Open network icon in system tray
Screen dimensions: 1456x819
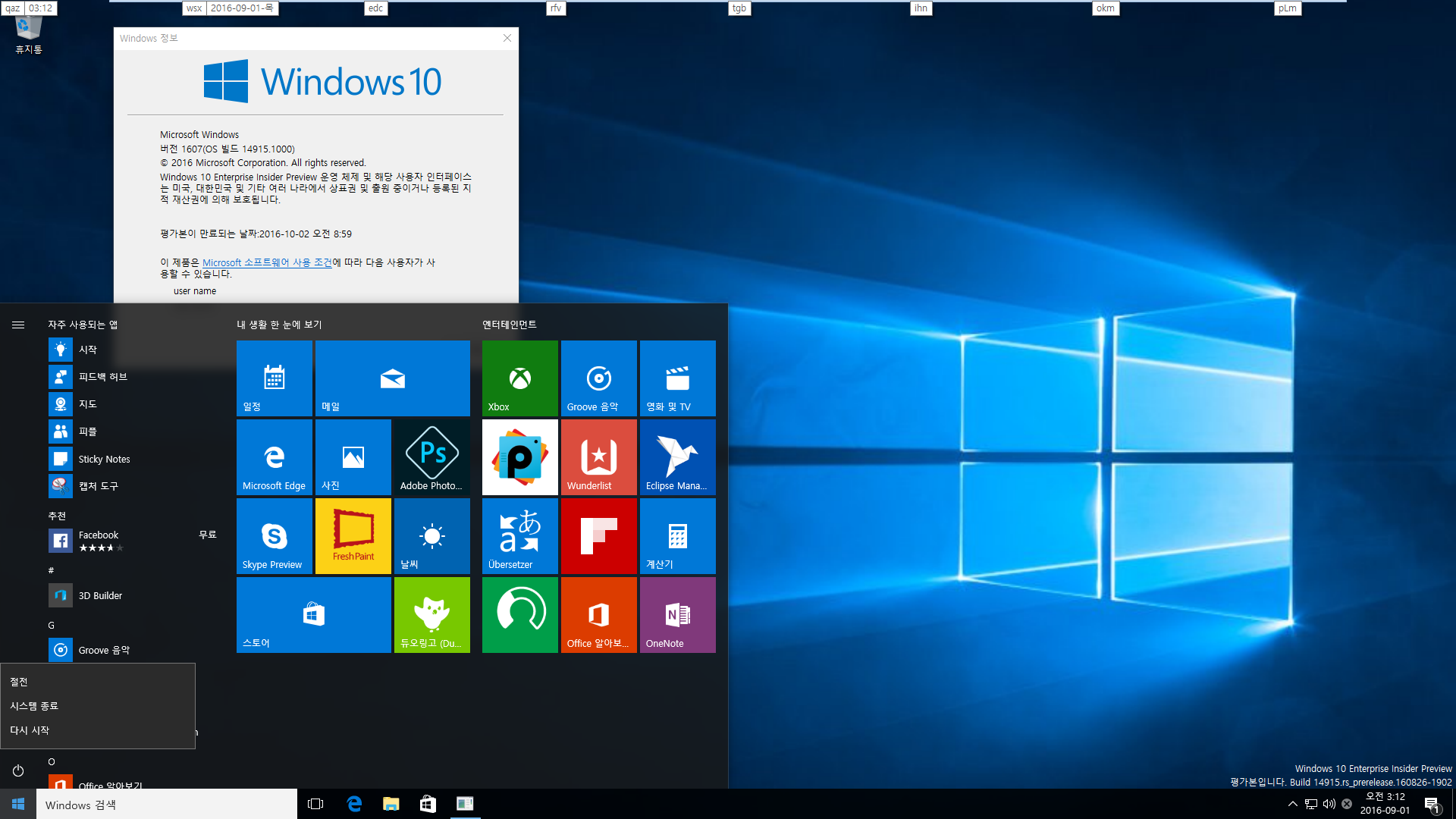(x=1311, y=804)
